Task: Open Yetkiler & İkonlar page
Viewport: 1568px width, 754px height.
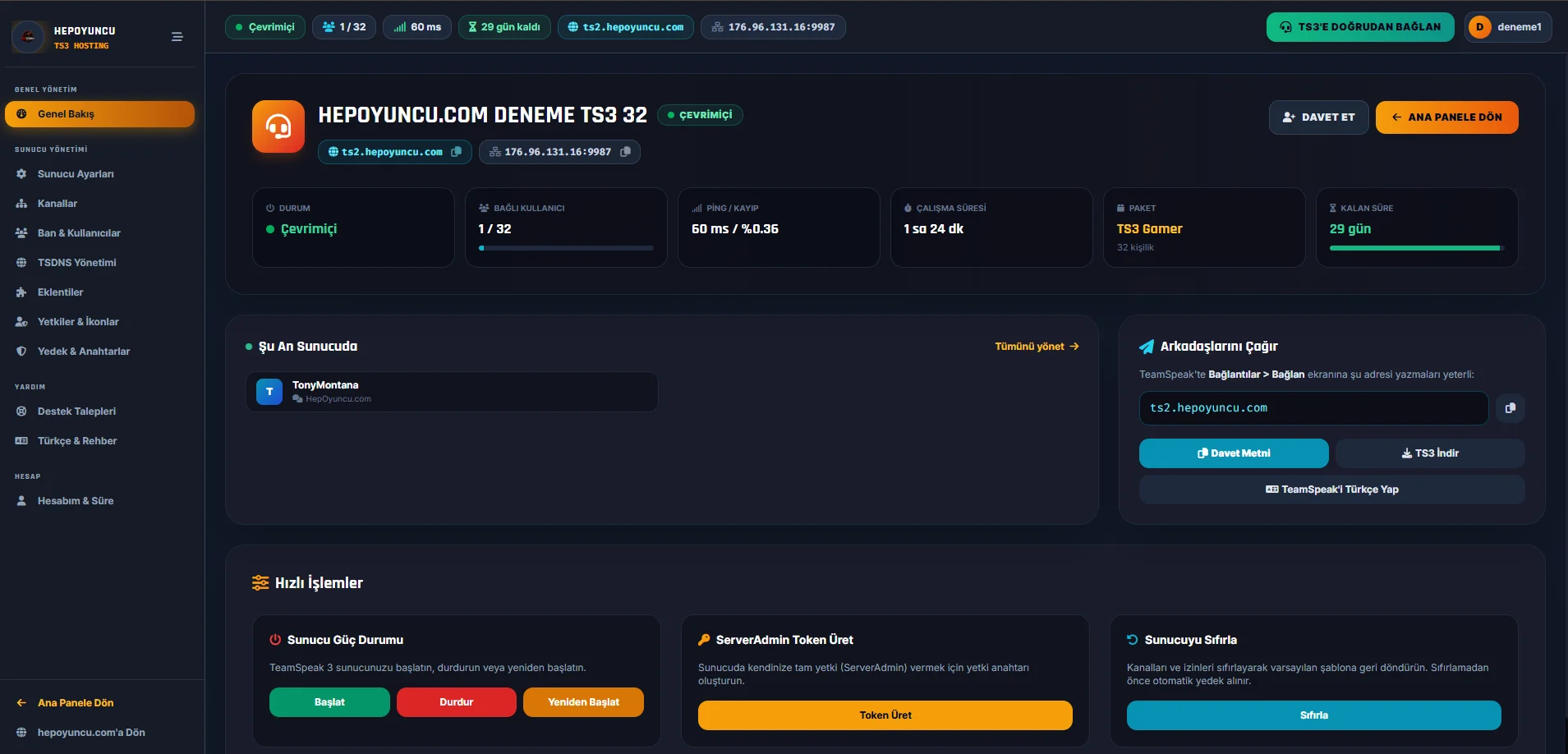Action: [99, 322]
